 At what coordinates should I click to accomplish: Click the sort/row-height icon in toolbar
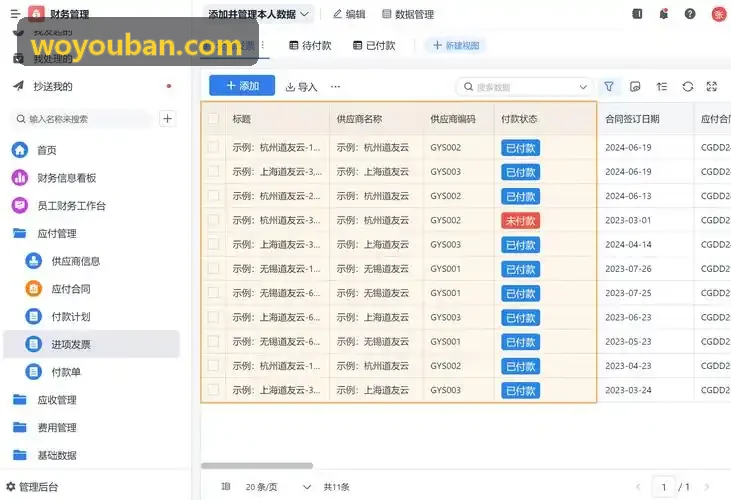(662, 87)
